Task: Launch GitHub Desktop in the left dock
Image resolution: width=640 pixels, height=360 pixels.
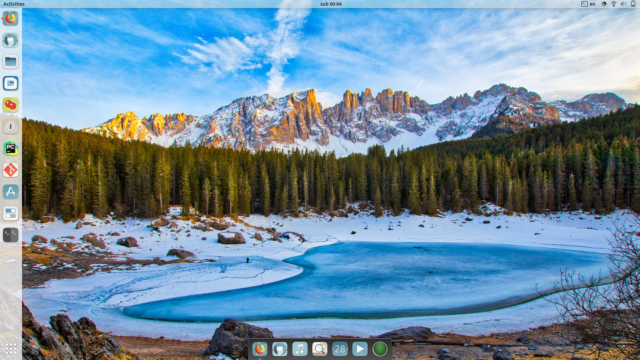Action: click(11, 40)
